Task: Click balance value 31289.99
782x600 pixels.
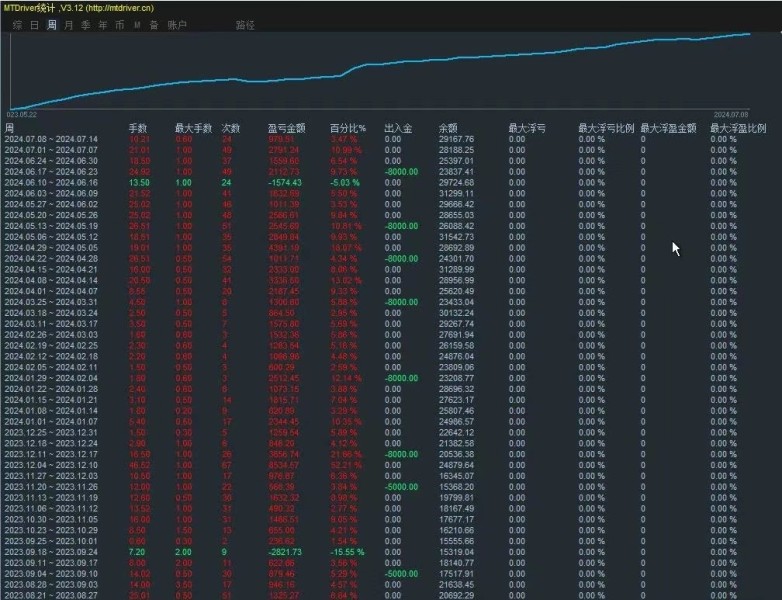Action: [456, 269]
